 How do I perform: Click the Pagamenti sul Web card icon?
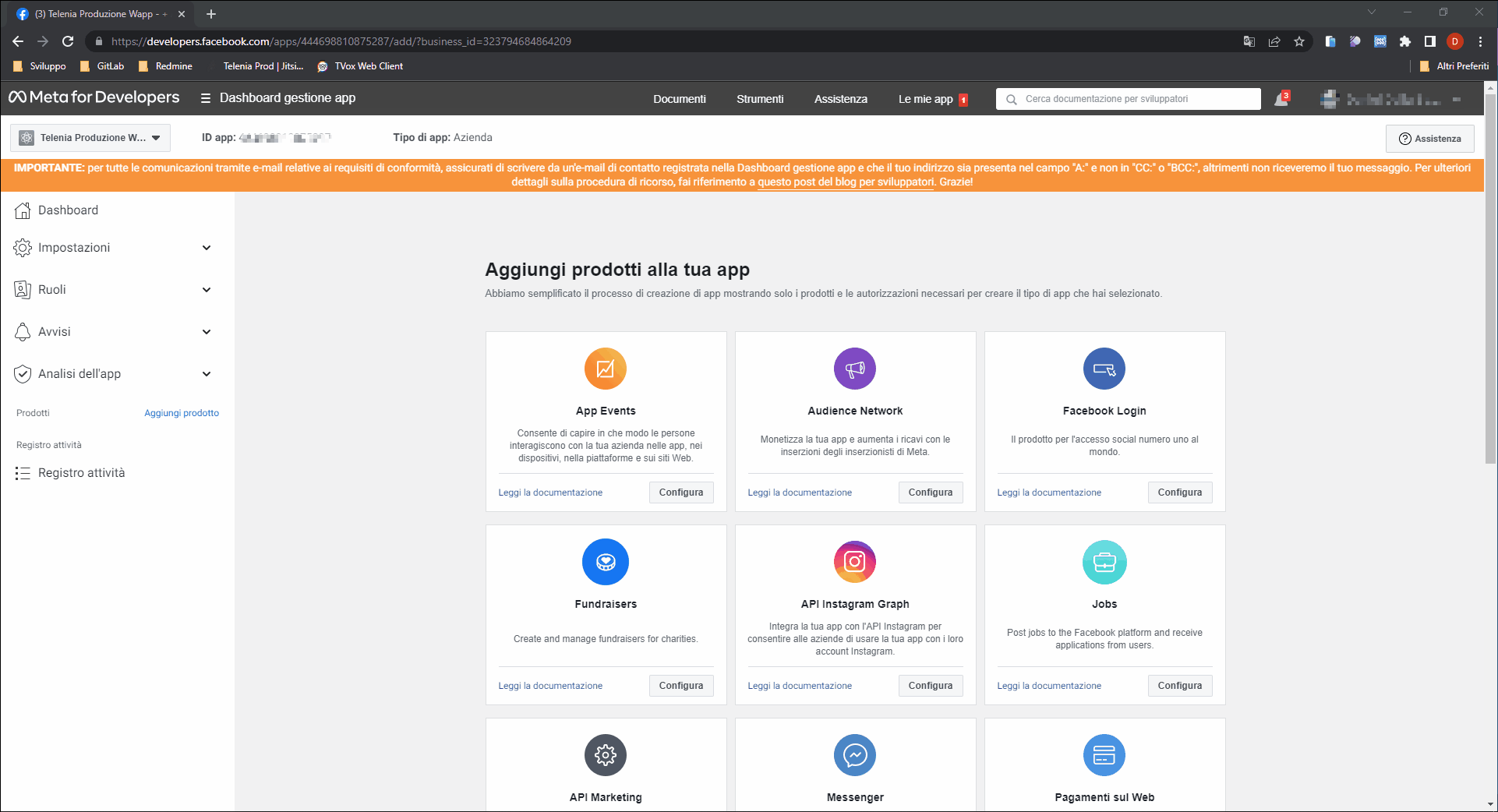1104,755
